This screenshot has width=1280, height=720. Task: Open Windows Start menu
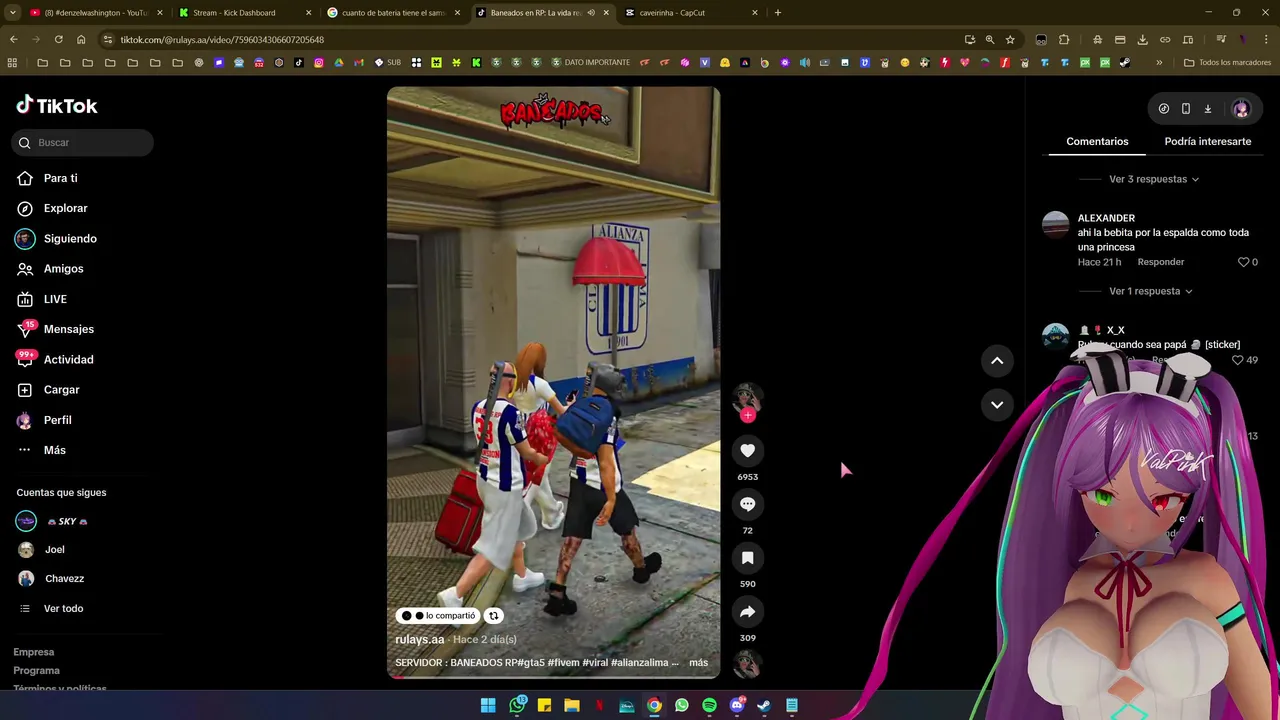pos(488,705)
